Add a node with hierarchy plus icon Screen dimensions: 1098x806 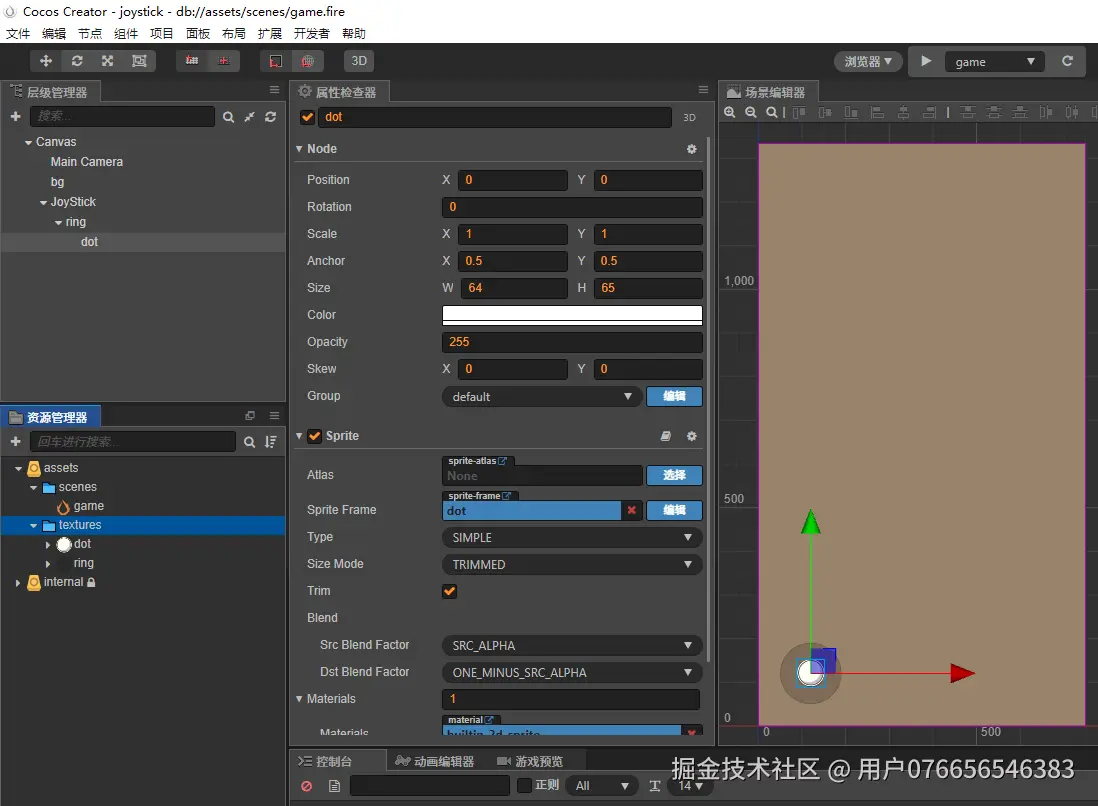click(15, 116)
